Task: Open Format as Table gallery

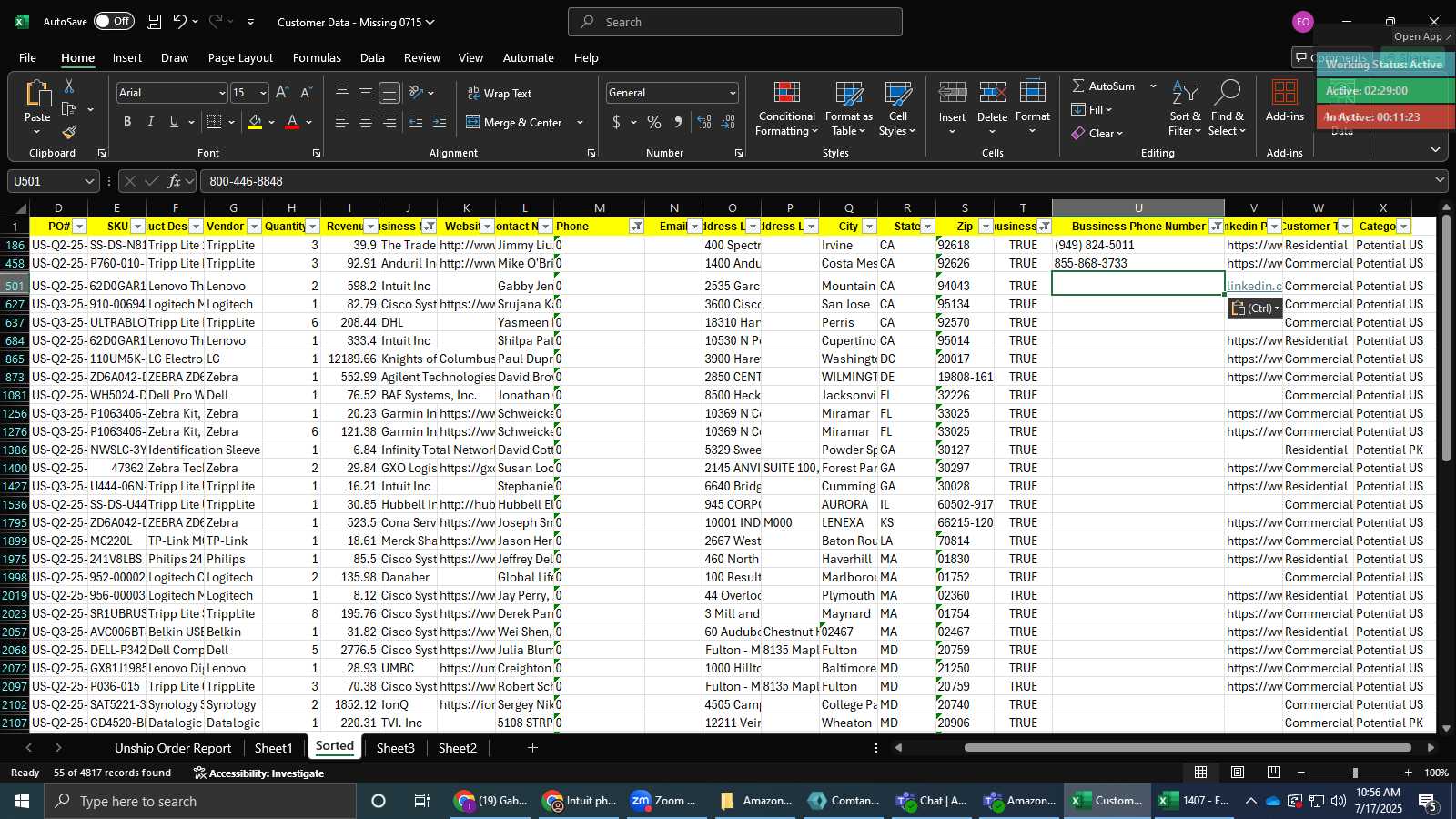Action: pos(848,109)
